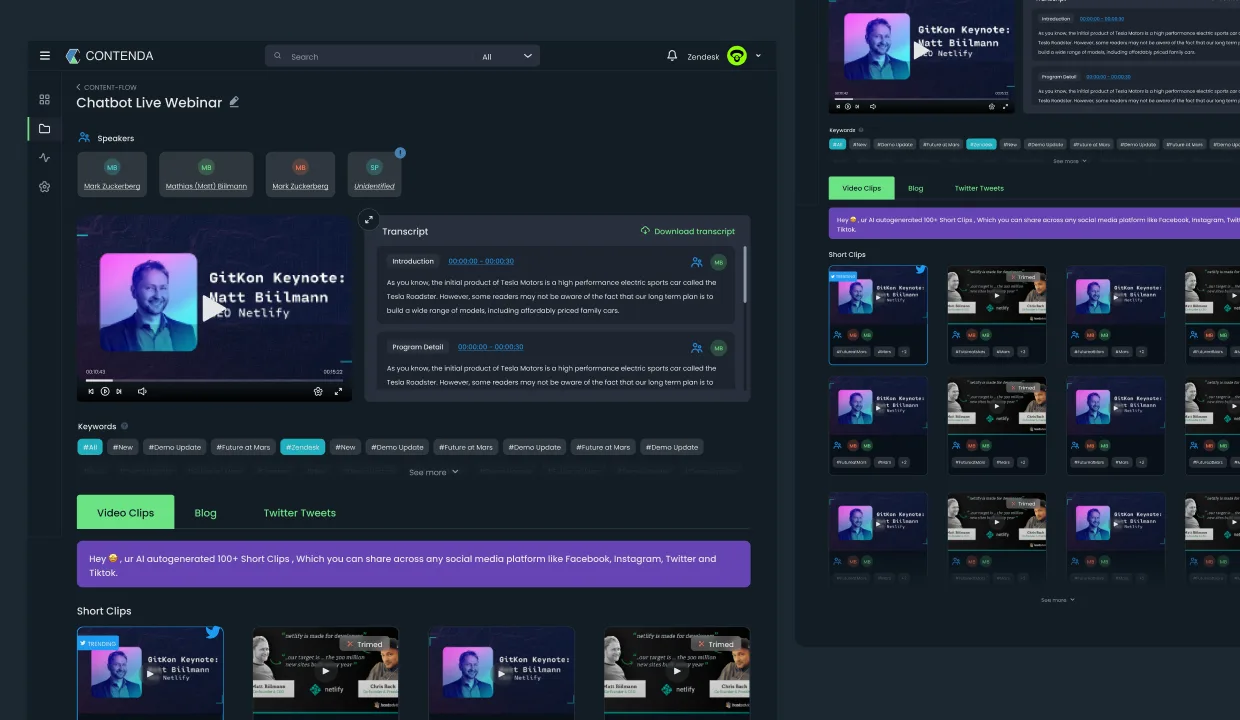Go back via CONTENT-FLOW chevron
Image resolution: width=1240 pixels, height=720 pixels.
tap(79, 87)
